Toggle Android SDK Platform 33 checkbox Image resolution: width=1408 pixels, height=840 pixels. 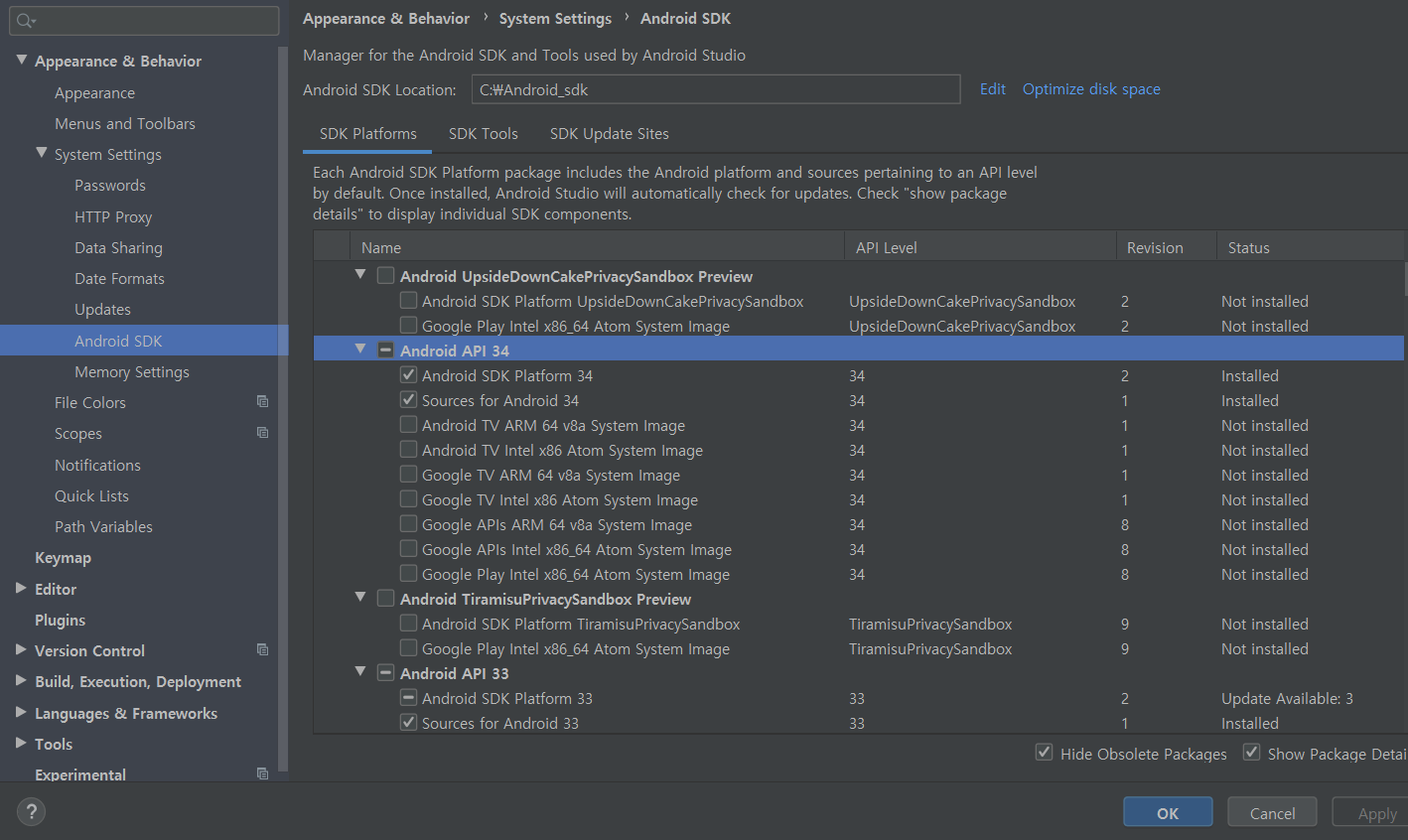click(x=408, y=697)
